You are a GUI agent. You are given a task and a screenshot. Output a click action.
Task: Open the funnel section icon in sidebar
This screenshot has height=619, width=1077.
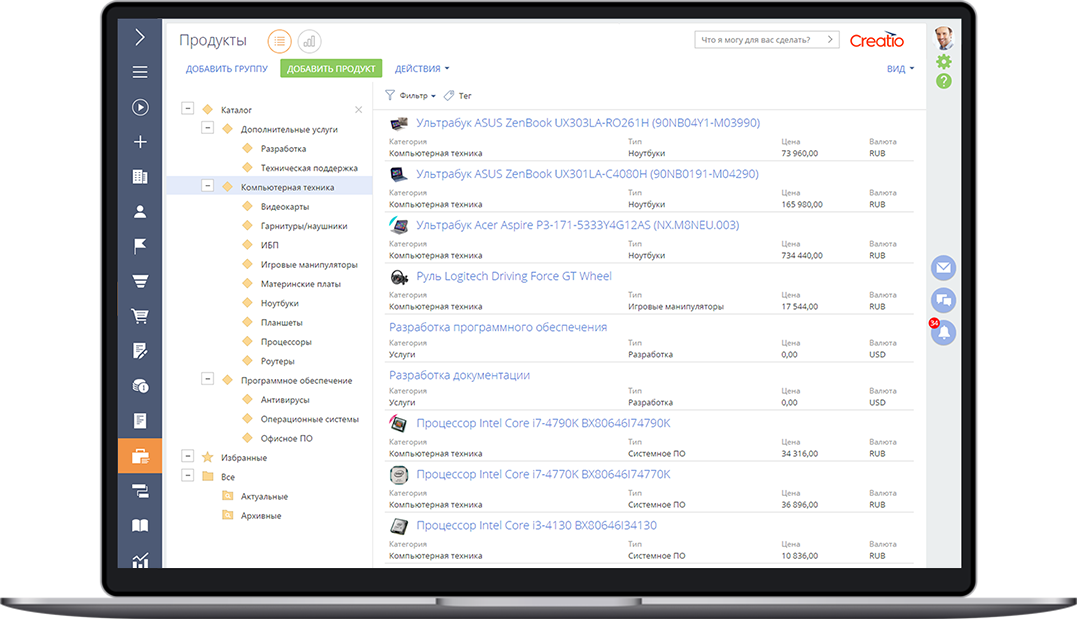[140, 281]
